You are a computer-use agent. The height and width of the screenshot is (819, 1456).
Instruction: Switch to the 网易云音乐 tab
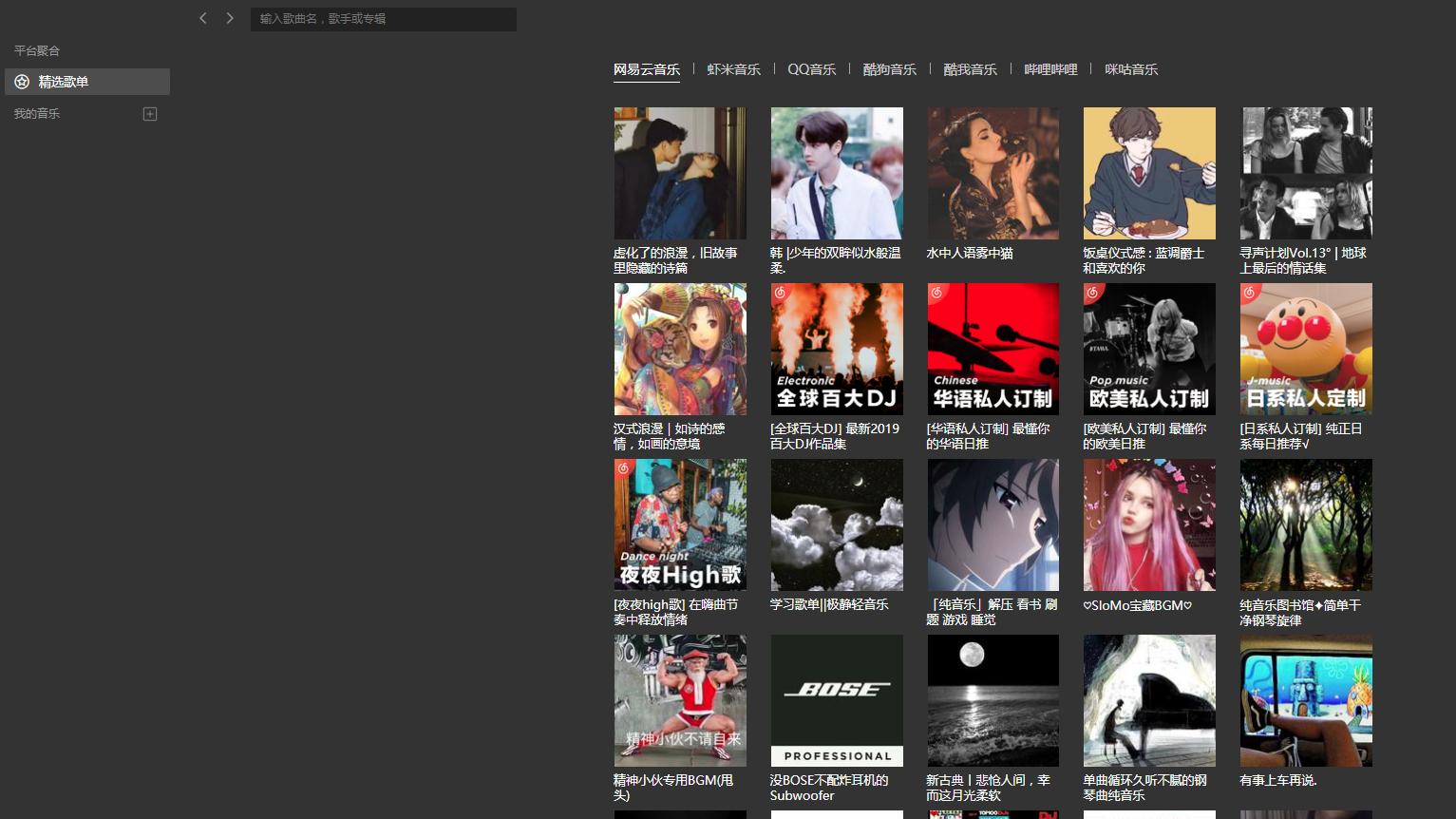point(647,69)
